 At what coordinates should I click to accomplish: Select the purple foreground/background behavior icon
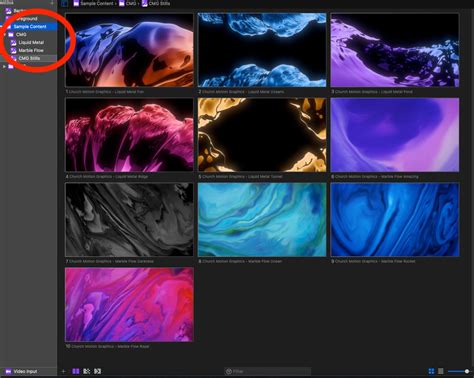point(76,371)
